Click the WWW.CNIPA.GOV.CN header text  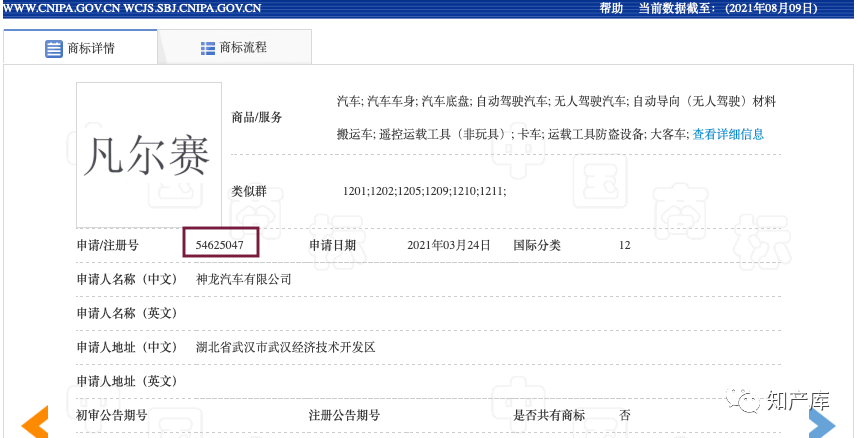64,8
